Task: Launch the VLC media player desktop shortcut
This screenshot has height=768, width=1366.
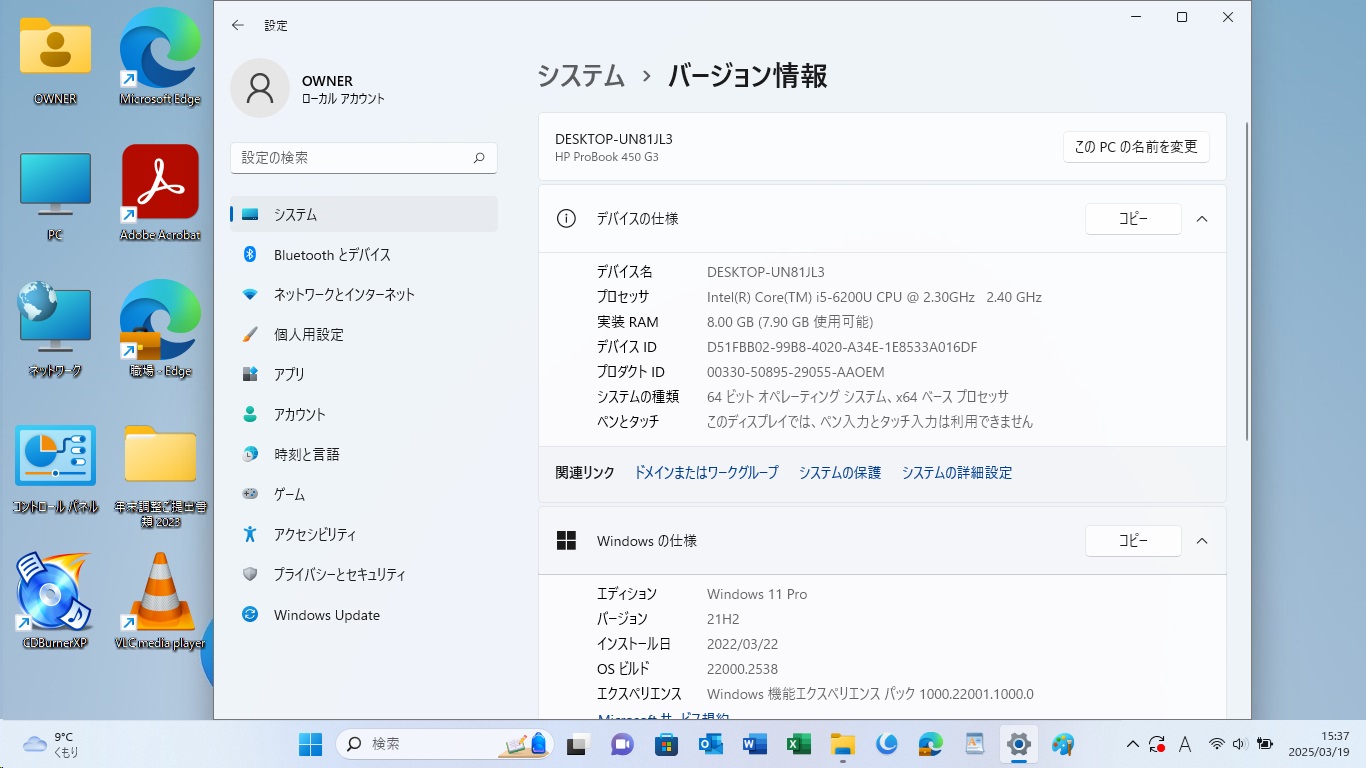Action: coord(159,598)
